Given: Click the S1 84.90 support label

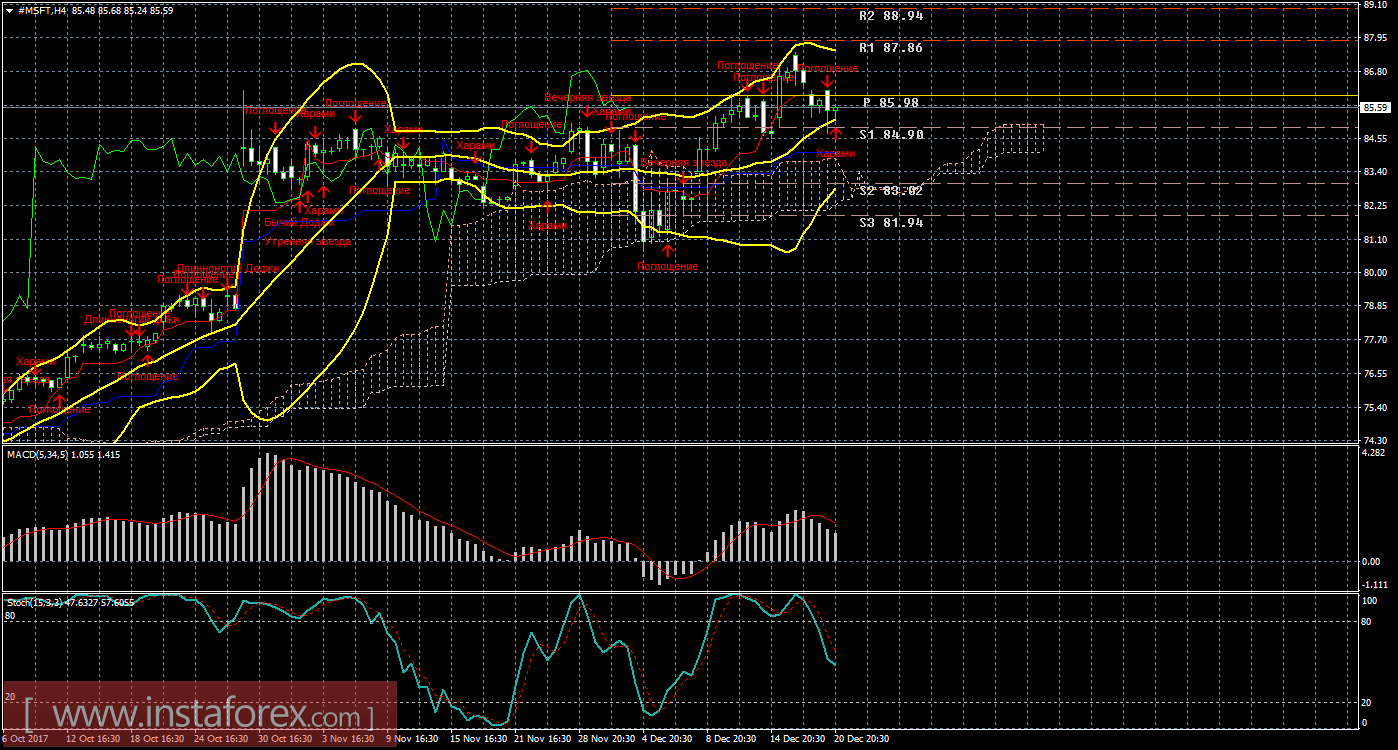Looking at the screenshot, I should 891,134.
